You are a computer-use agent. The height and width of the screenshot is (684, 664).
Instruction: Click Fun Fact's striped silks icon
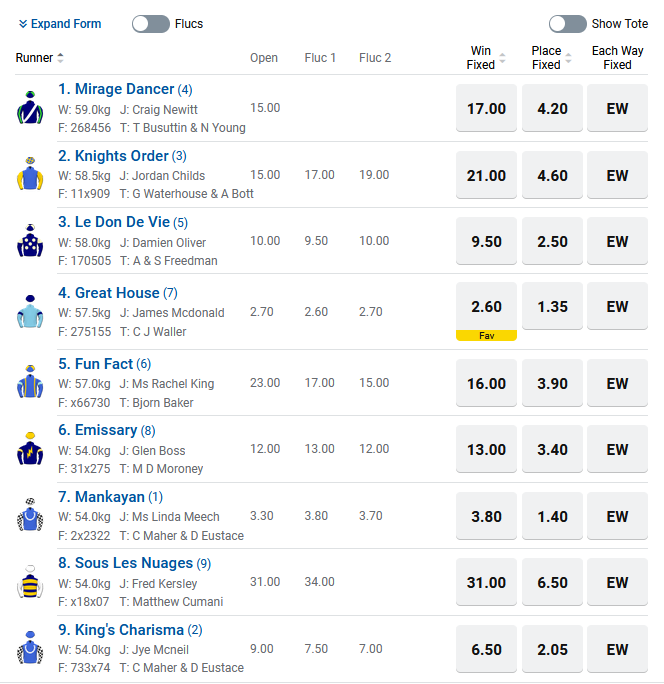click(30, 382)
